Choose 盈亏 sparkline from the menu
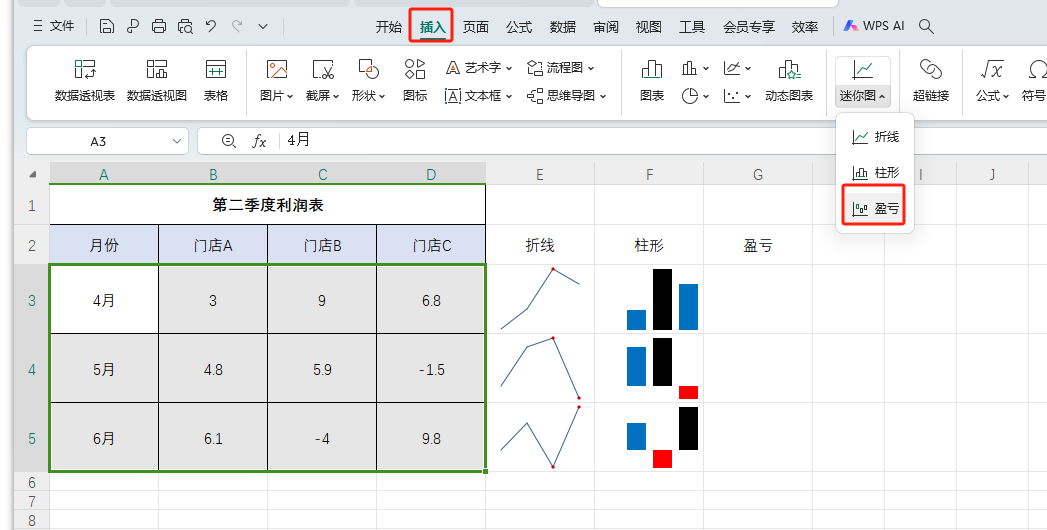This screenshot has height=530, width=1047. (x=875, y=209)
